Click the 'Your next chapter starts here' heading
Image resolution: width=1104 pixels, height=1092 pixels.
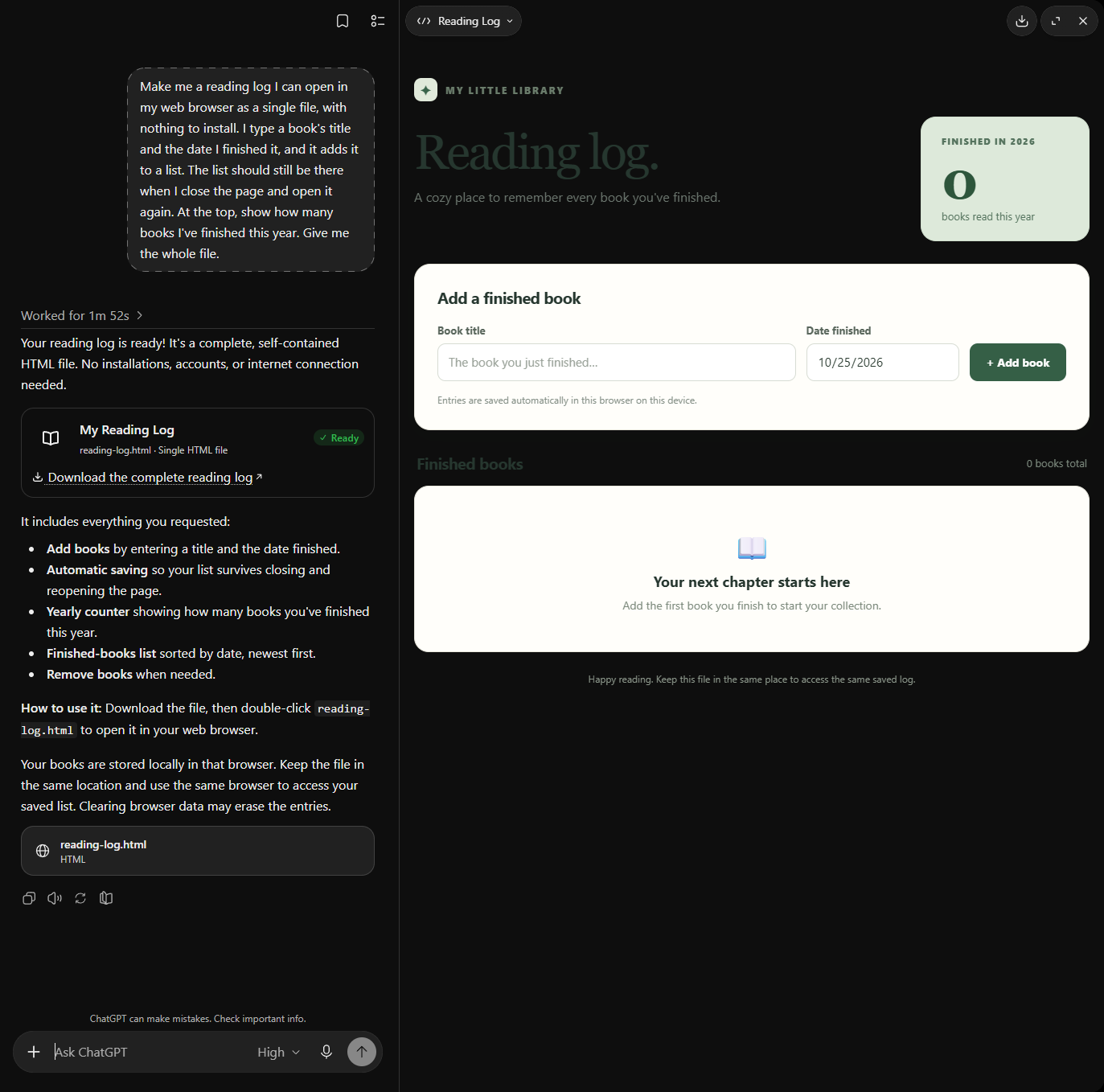[x=752, y=582]
